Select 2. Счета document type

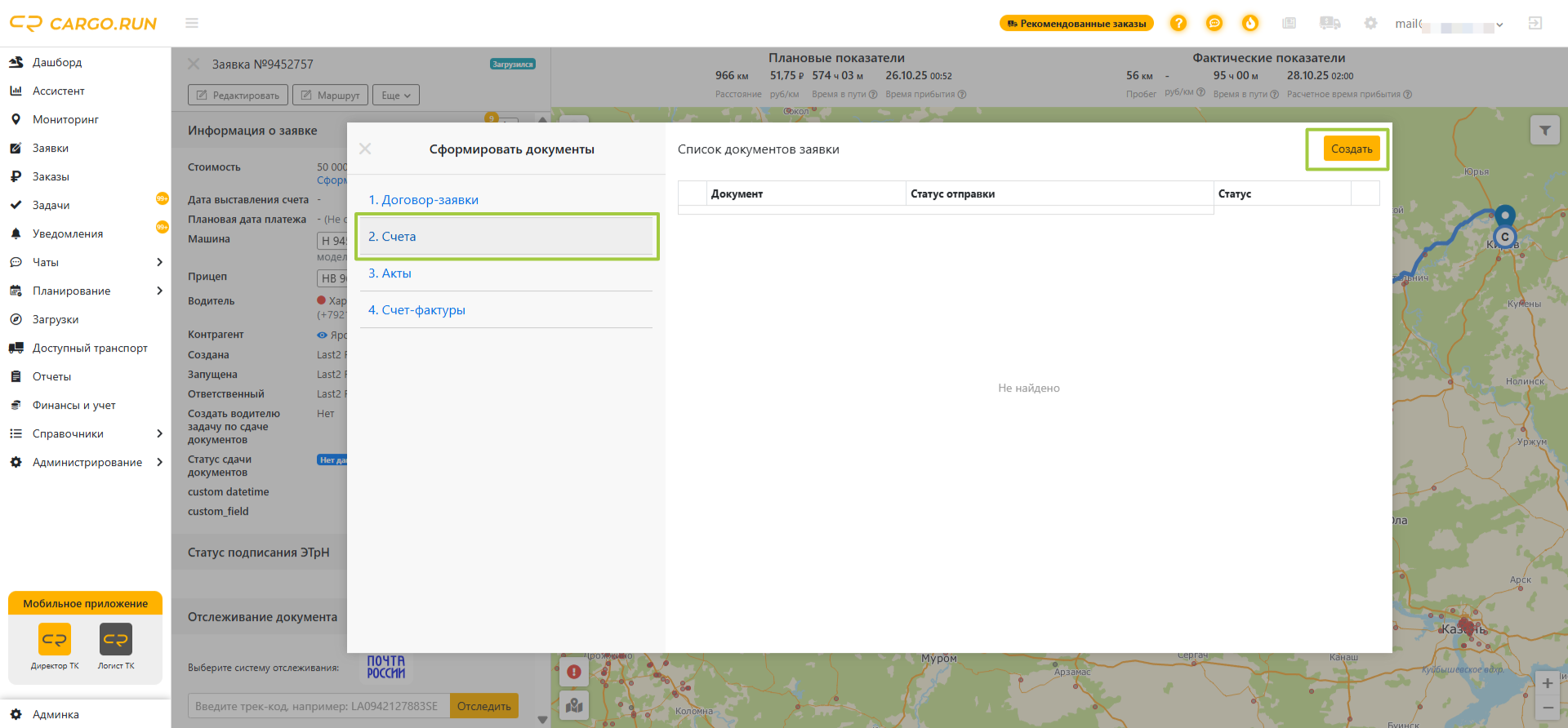coord(506,236)
